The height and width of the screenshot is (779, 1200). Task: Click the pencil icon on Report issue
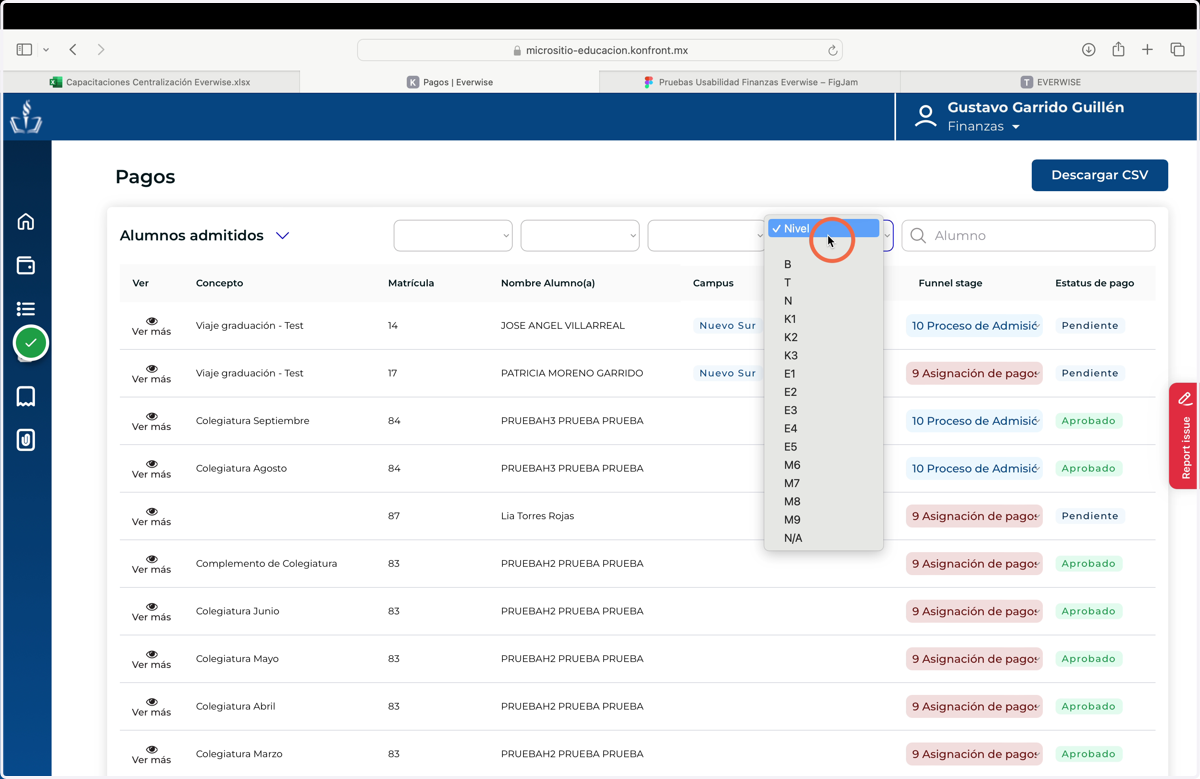point(1185,398)
